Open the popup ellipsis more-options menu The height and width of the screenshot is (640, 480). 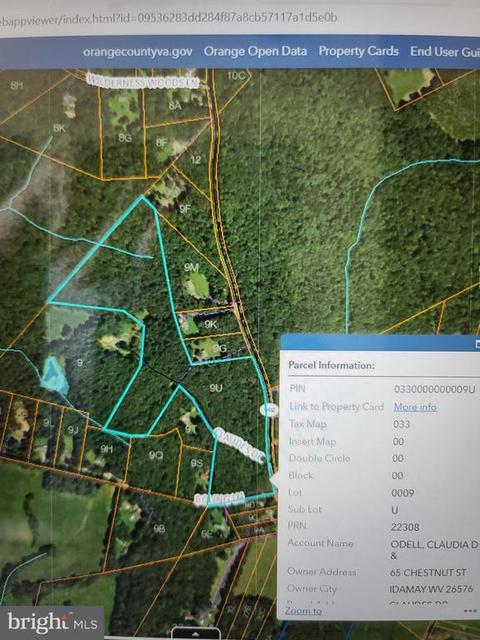click(470, 611)
